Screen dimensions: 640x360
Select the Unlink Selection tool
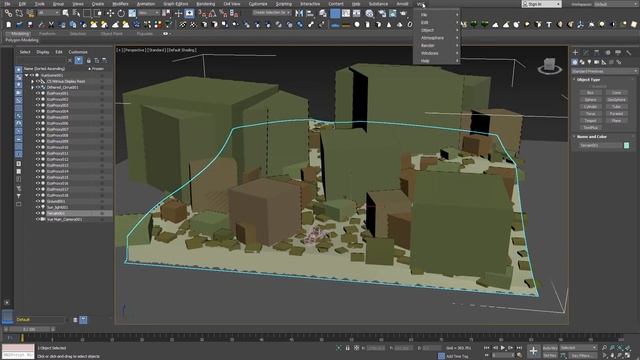click(x=19, y=13)
